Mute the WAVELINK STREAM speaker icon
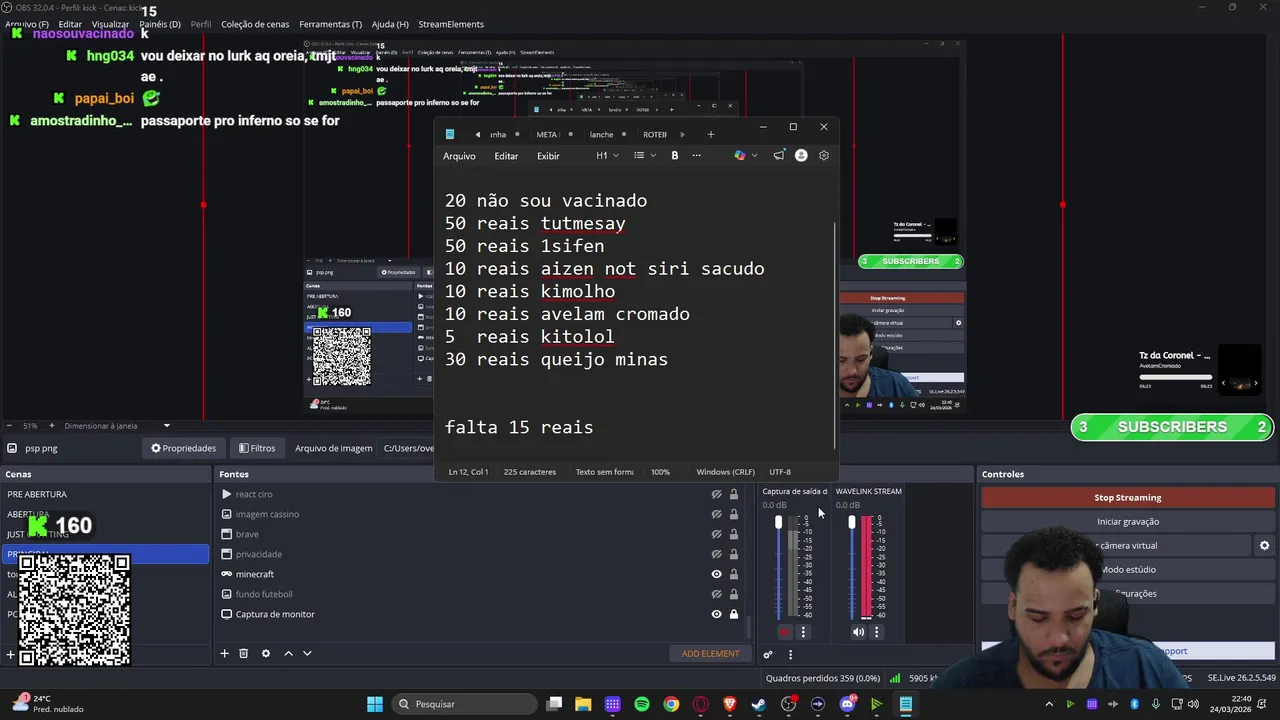Screen dimensions: 1280x720 (x=858, y=631)
